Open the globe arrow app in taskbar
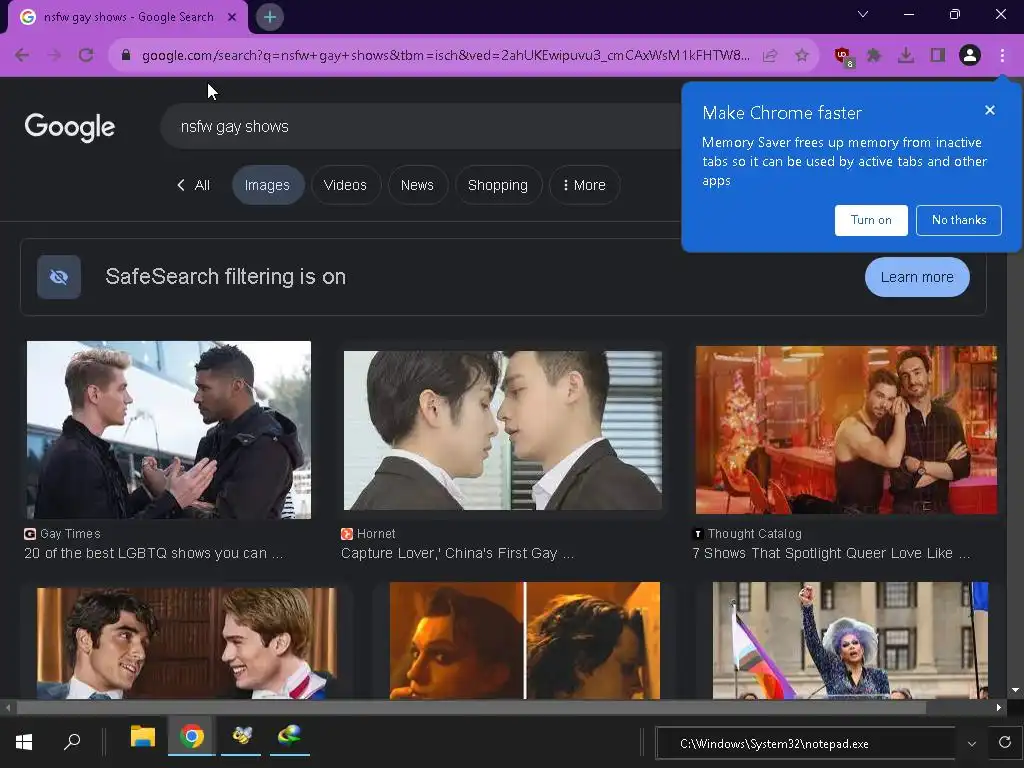The height and width of the screenshot is (768, 1024). pyautogui.click(x=289, y=737)
